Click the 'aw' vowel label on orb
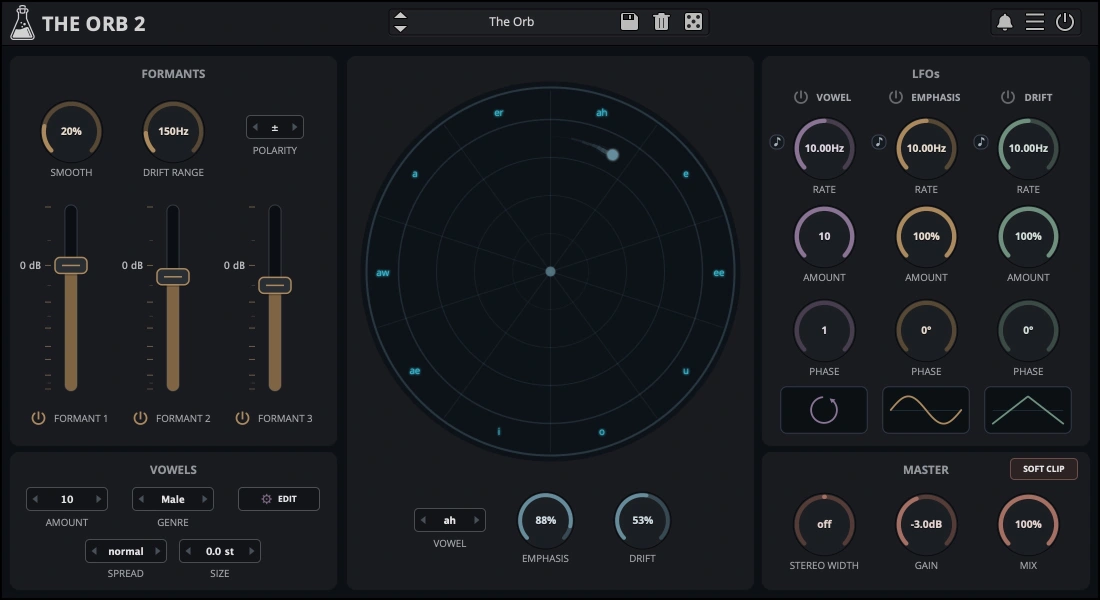1100x600 pixels. [x=382, y=273]
